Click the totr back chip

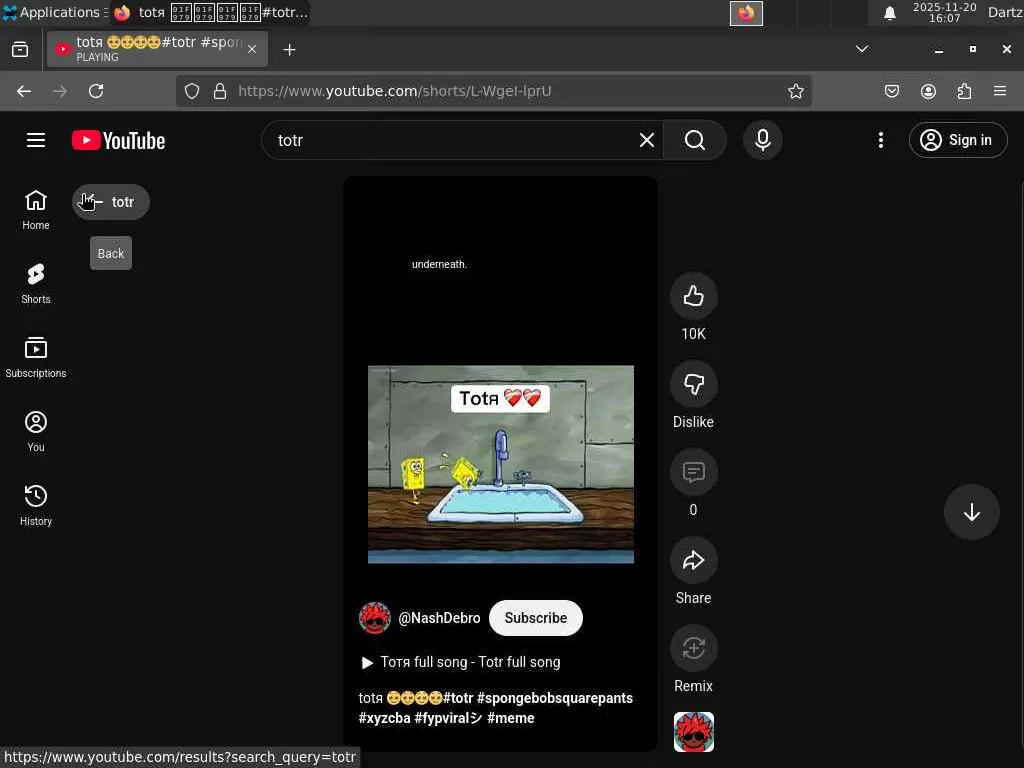pyautogui.click(x=111, y=202)
